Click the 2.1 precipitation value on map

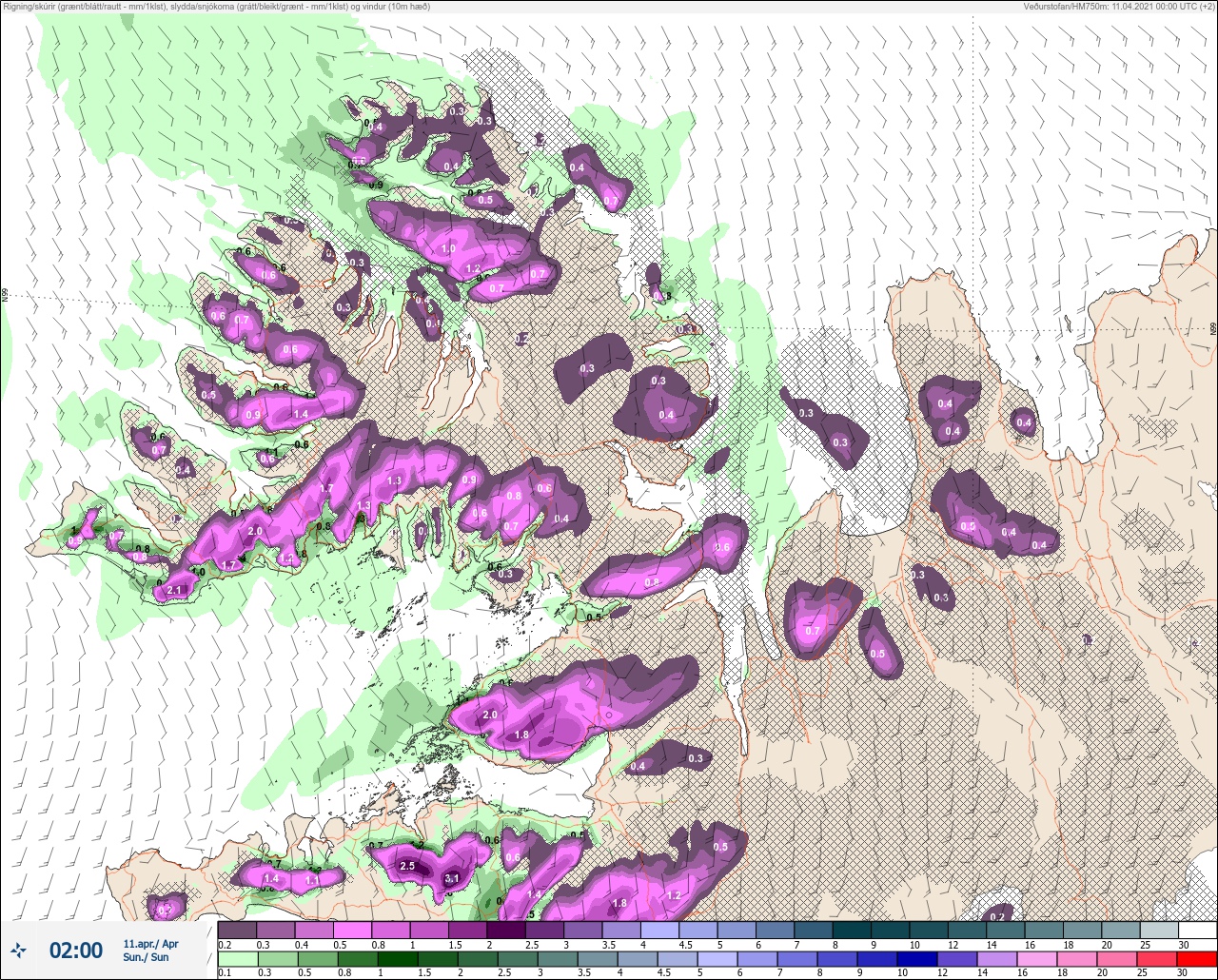click(174, 591)
